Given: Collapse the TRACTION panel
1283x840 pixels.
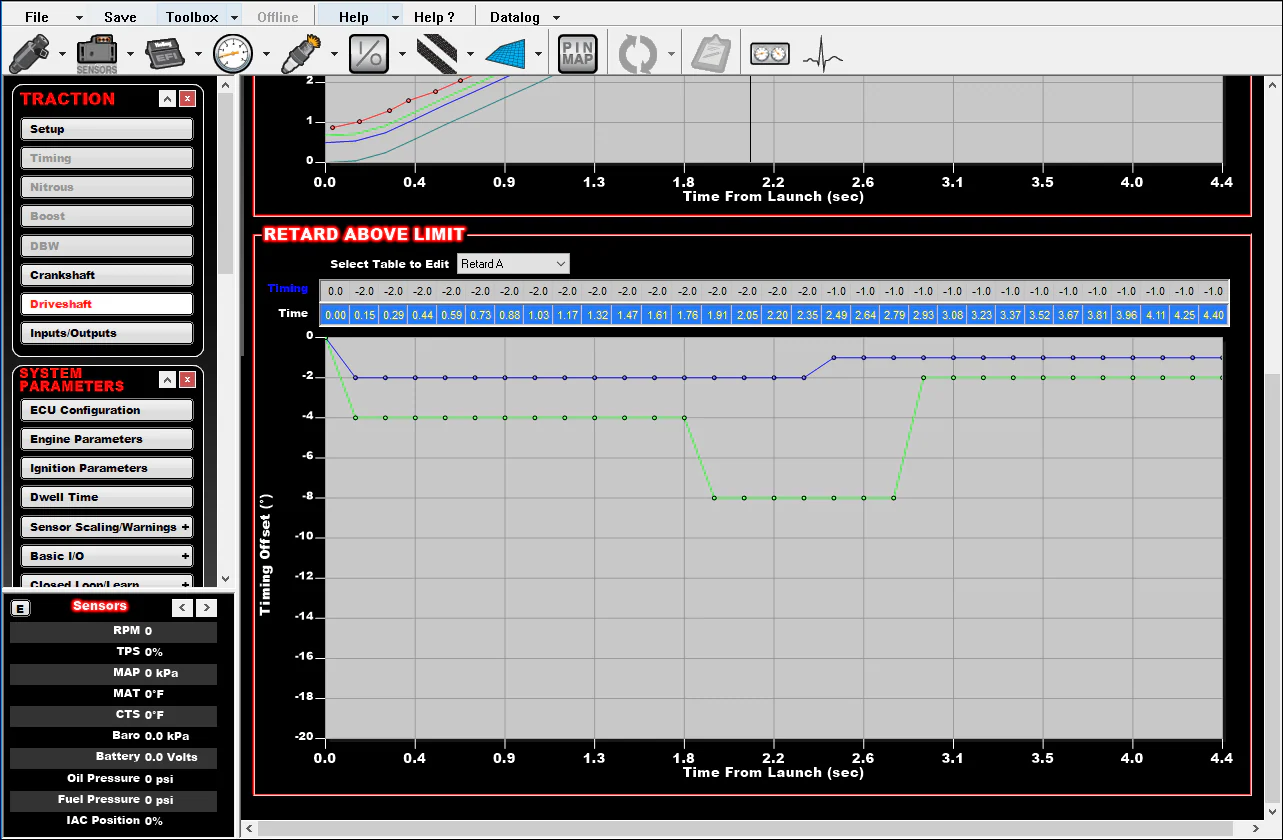Looking at the screenshot, I should click(167, 98).
